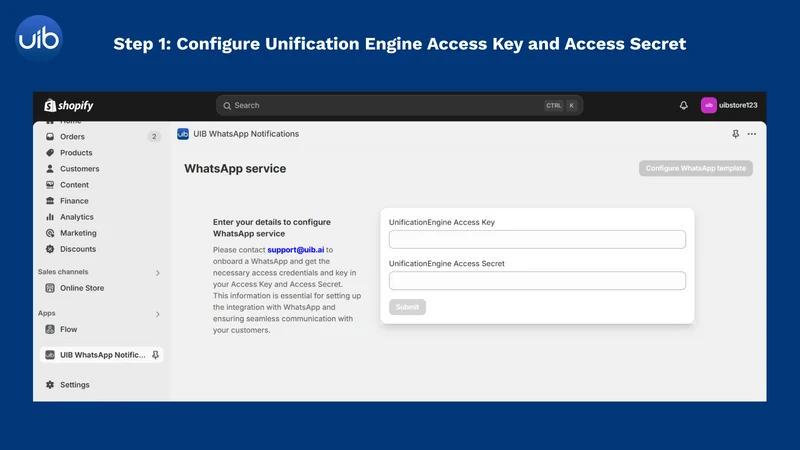Click the Content image icon

50,185
